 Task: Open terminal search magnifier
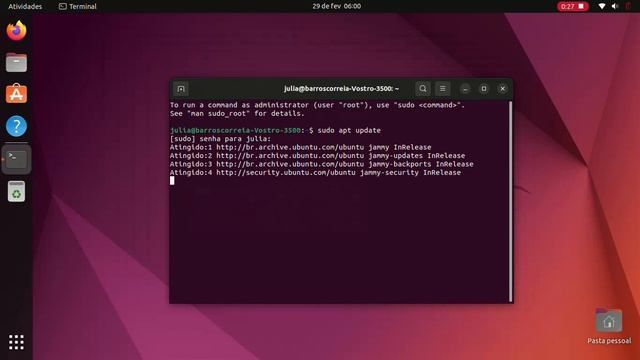(x=423, y=89)
